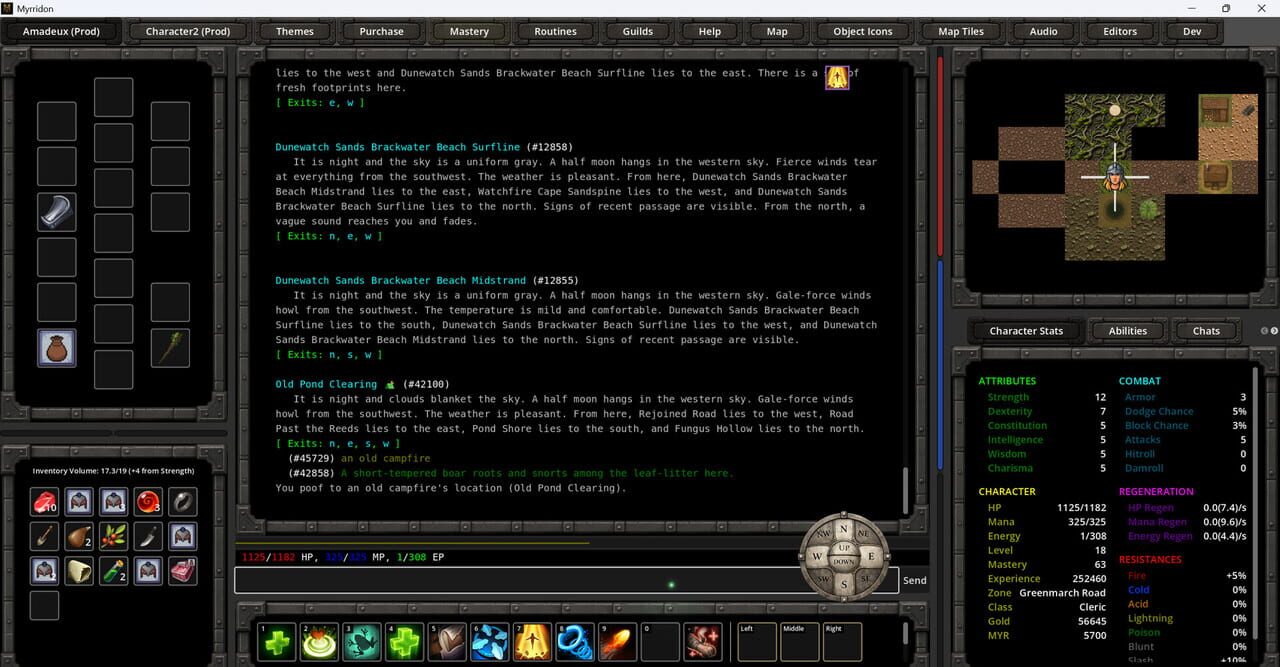Open the Routines menu
Image resolution: width=1280 pixels, height=667 pixels.
click(x=556, y=31)
